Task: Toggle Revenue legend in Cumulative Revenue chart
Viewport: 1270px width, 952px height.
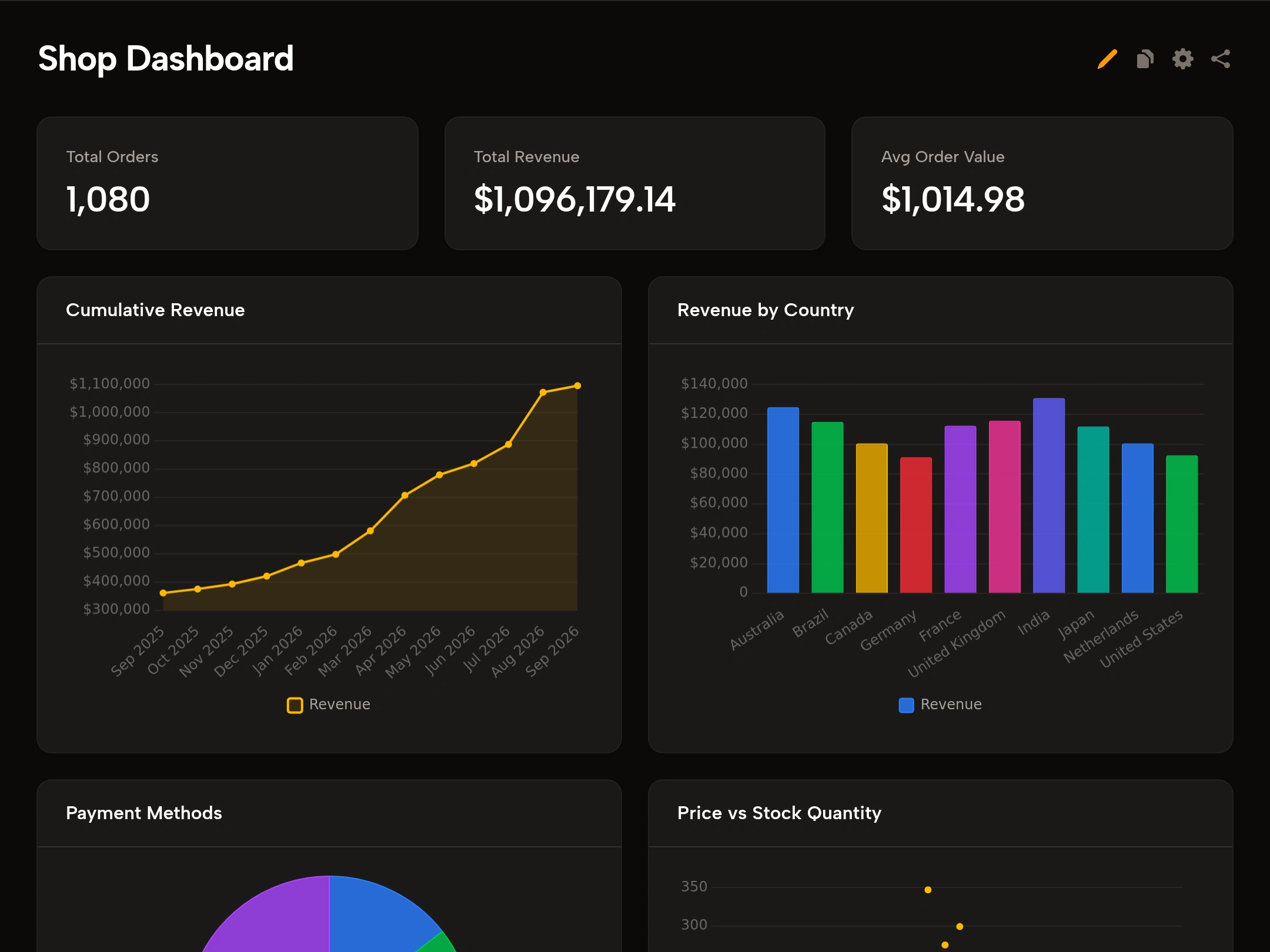Action: coord(328,705)
